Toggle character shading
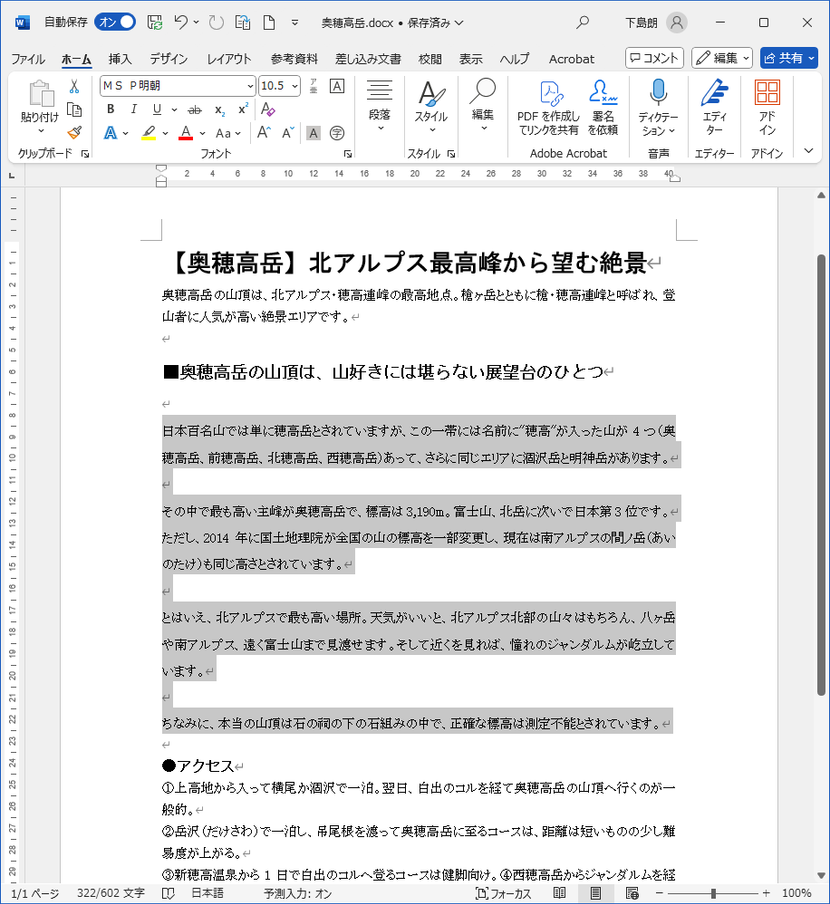 pyautogui.click(x=313, y=133)
